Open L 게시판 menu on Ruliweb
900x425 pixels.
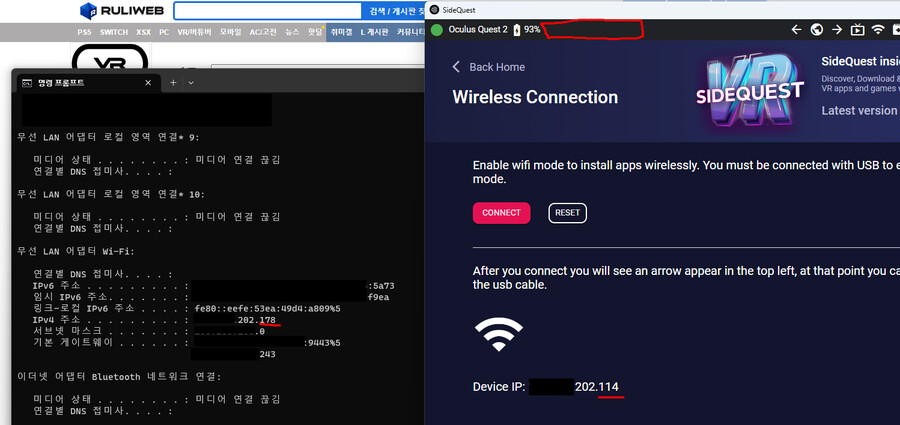tap(374, 32)
